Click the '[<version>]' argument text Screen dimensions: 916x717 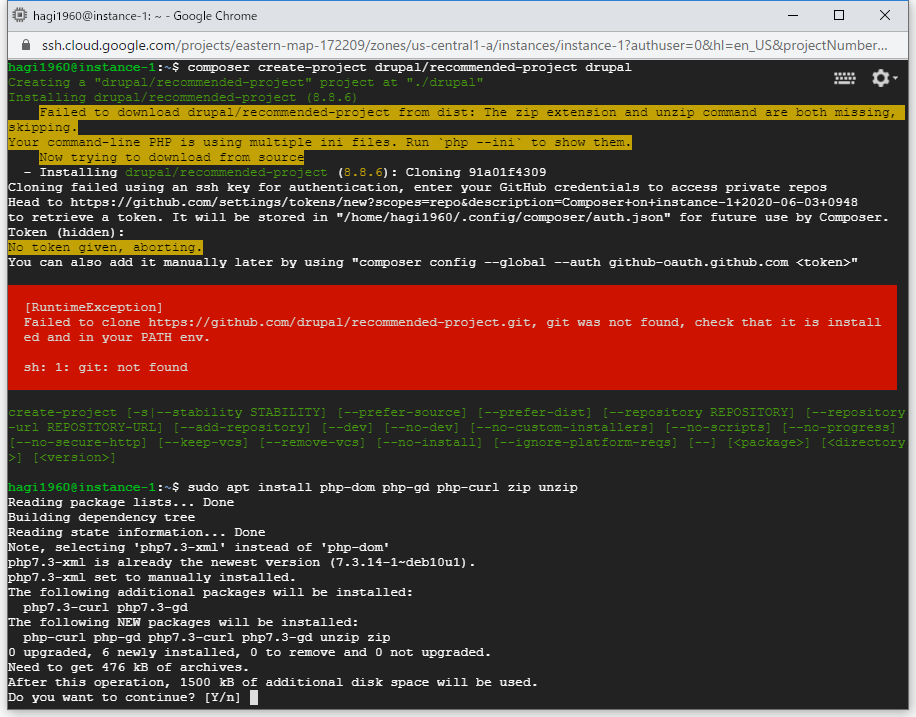point(74,458)
